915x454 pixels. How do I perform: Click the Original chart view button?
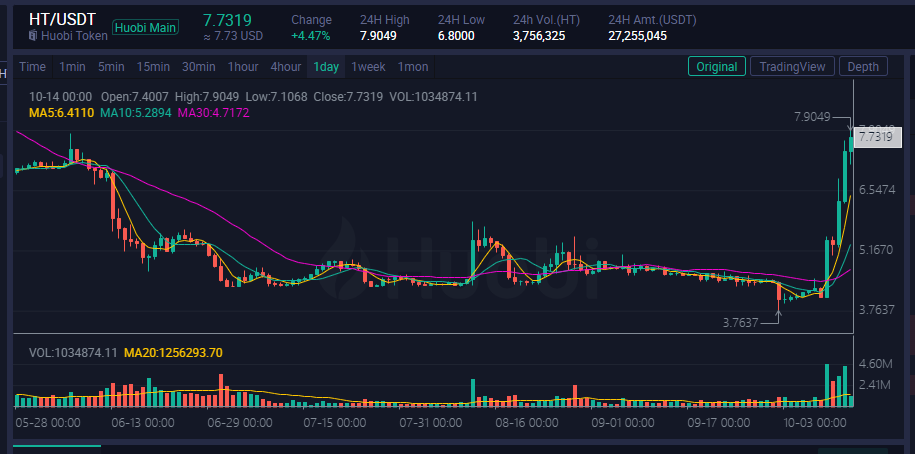click(717, 67)
